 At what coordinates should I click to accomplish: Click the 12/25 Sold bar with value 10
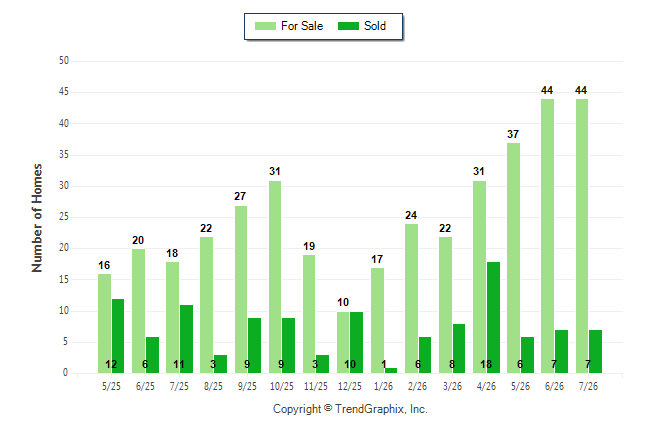(x=356, y=343)
